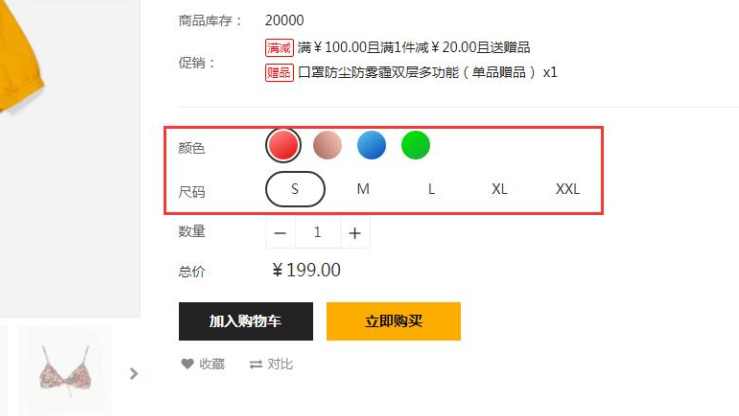739x416 pixels.
Task: Click the 对比 compare arrows icon
Action: (x=256, y=364)
